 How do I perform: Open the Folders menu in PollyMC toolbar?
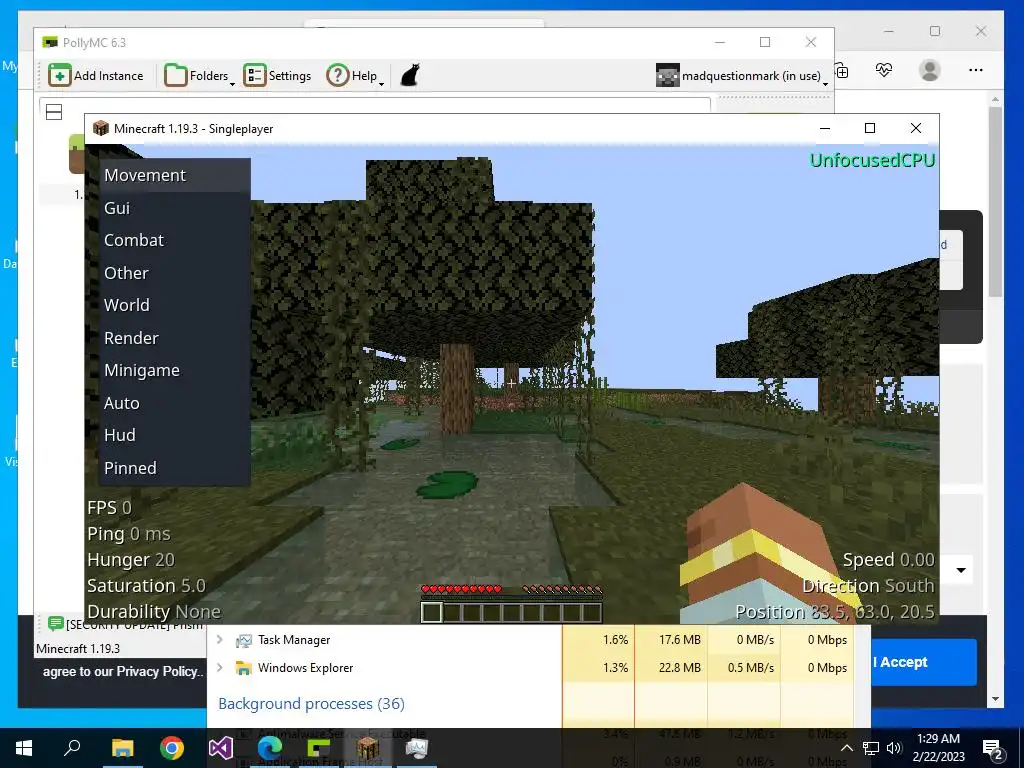198,76
